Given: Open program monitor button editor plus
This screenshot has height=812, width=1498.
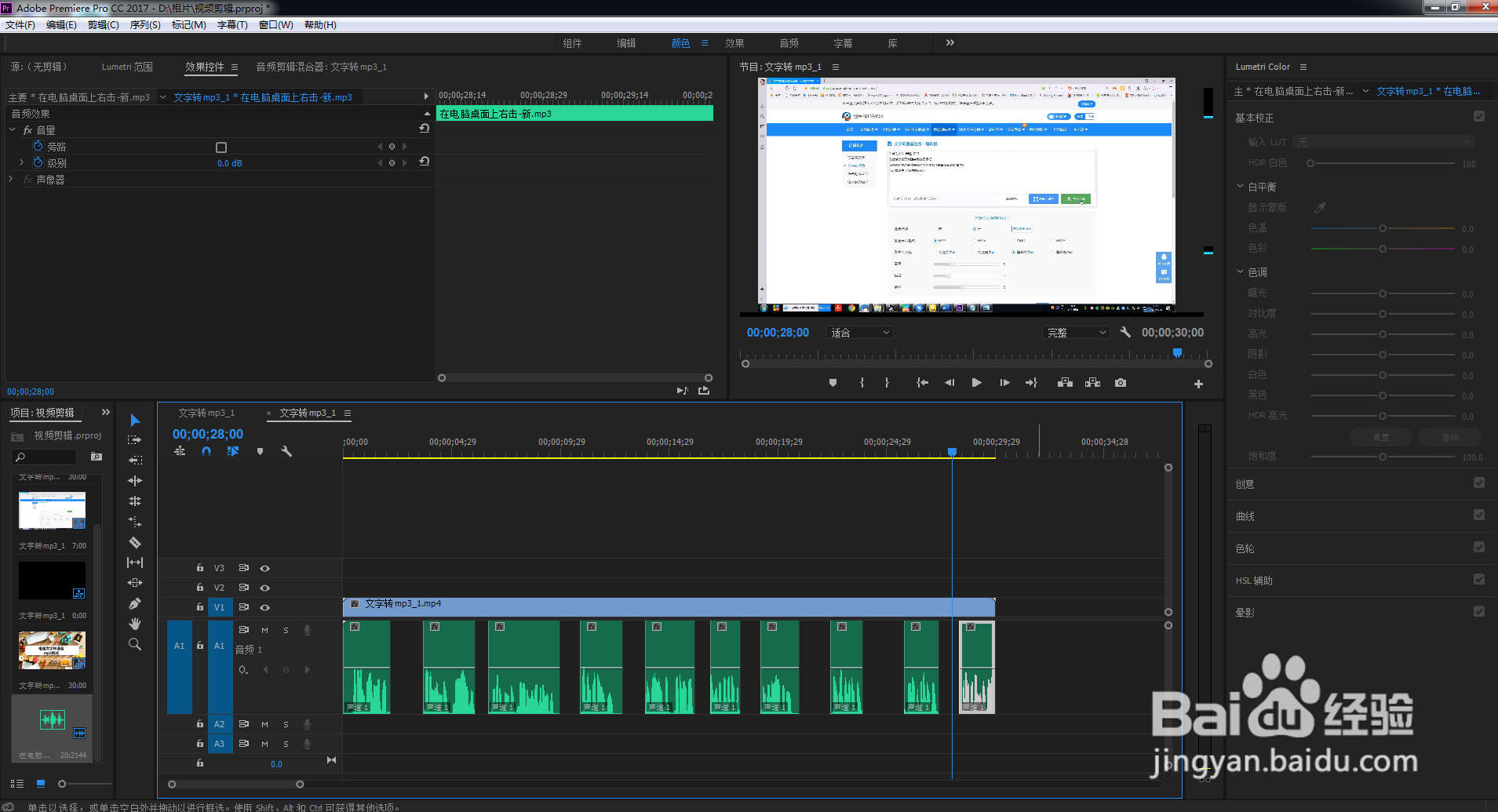Looking at the screenshot, I should 1198,384.
